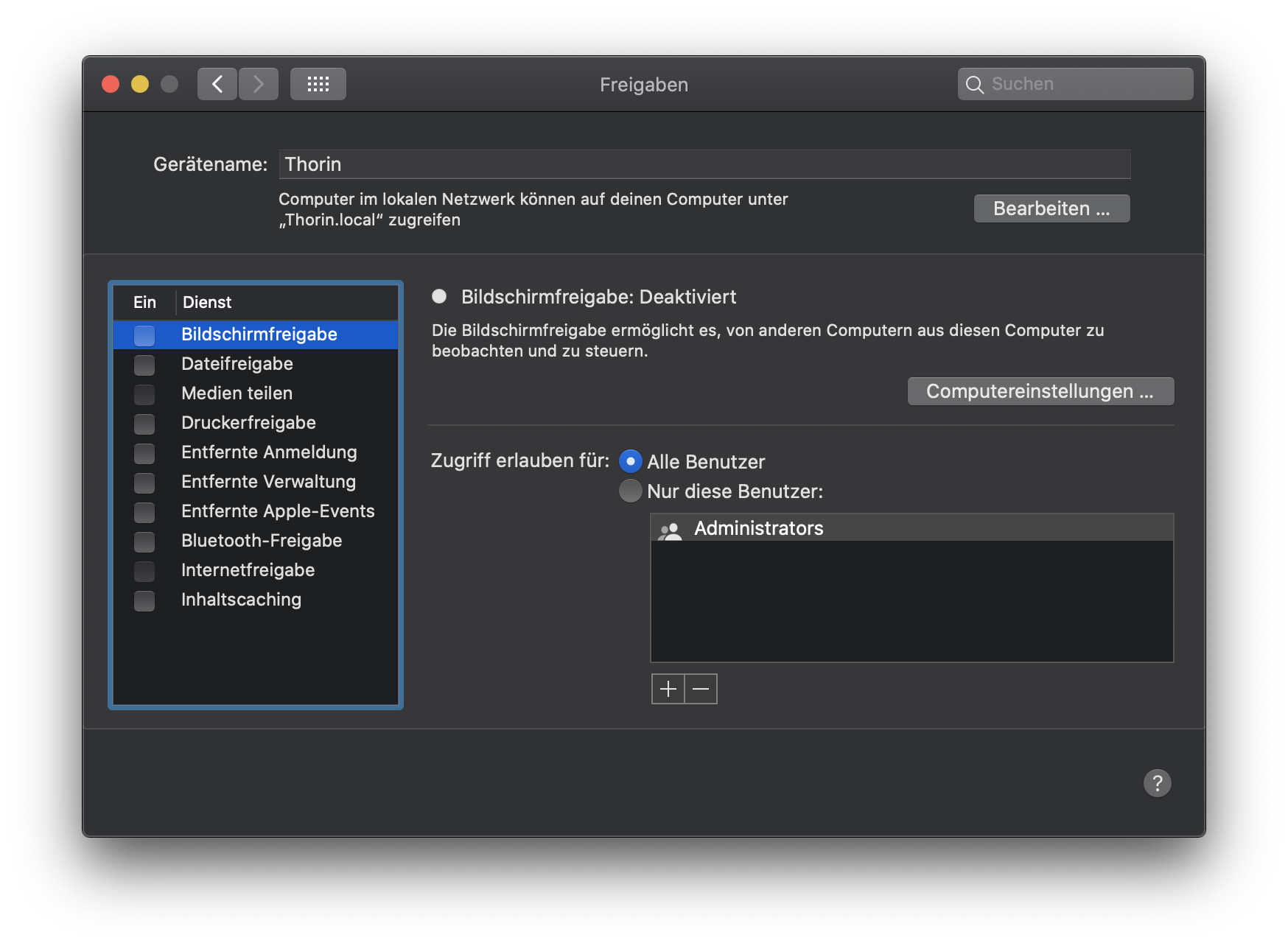Screen dimensions: 1288x946
Task: Click the Gerätename text field
Action: point(704,164)
